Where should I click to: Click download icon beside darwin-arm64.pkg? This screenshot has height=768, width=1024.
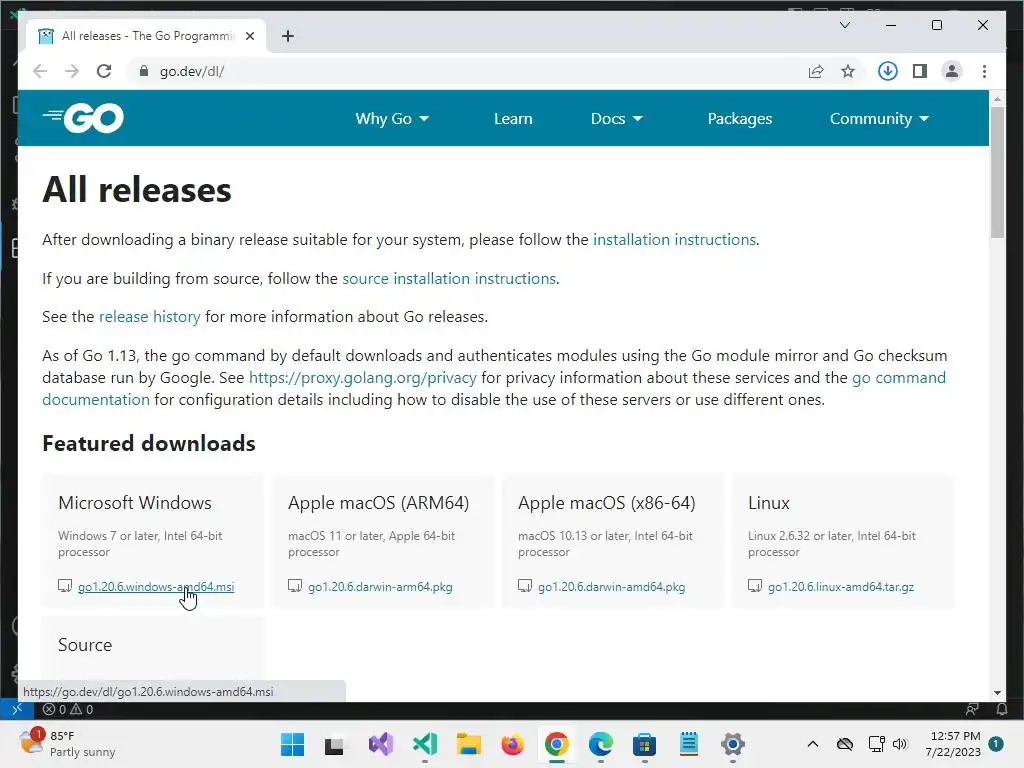coord(295,586)
